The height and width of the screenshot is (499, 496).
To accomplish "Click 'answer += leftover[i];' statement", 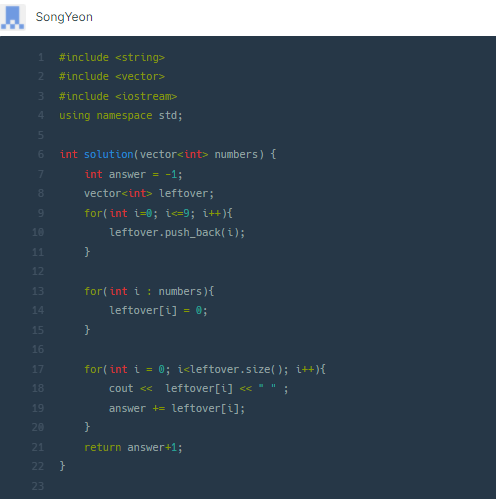I will [177, 408].
